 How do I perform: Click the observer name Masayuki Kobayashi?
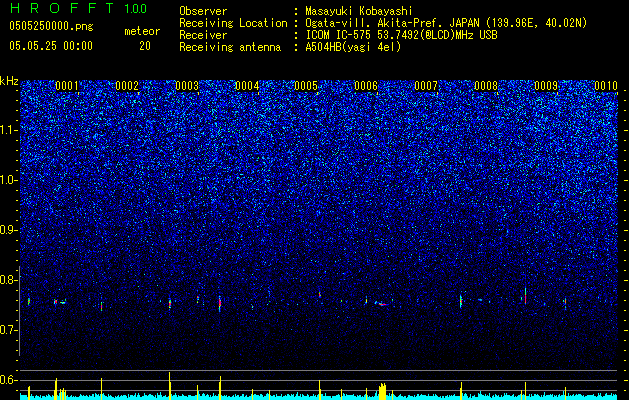point(359,11)
